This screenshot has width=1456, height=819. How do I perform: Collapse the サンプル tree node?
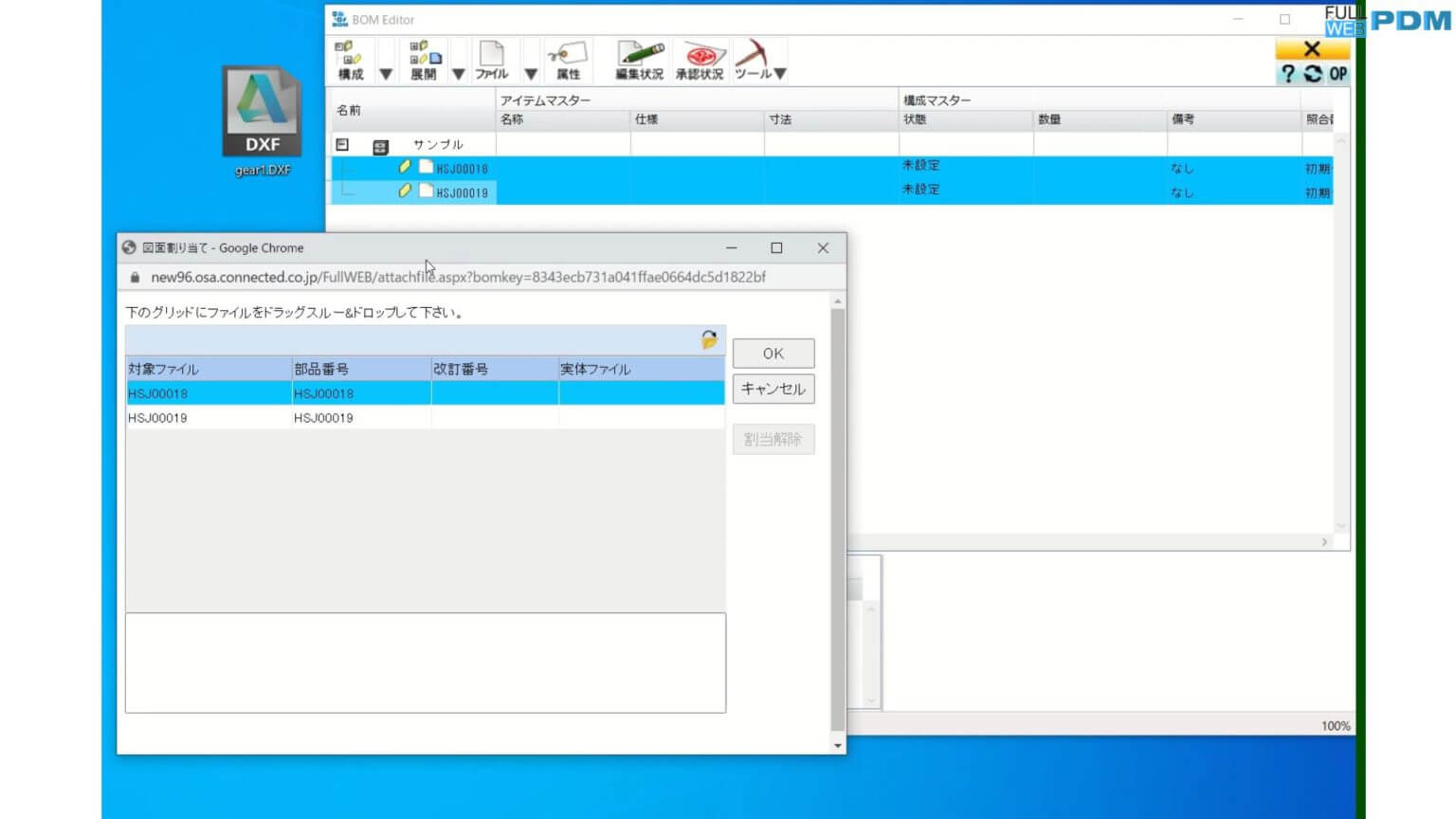point(340,144)
